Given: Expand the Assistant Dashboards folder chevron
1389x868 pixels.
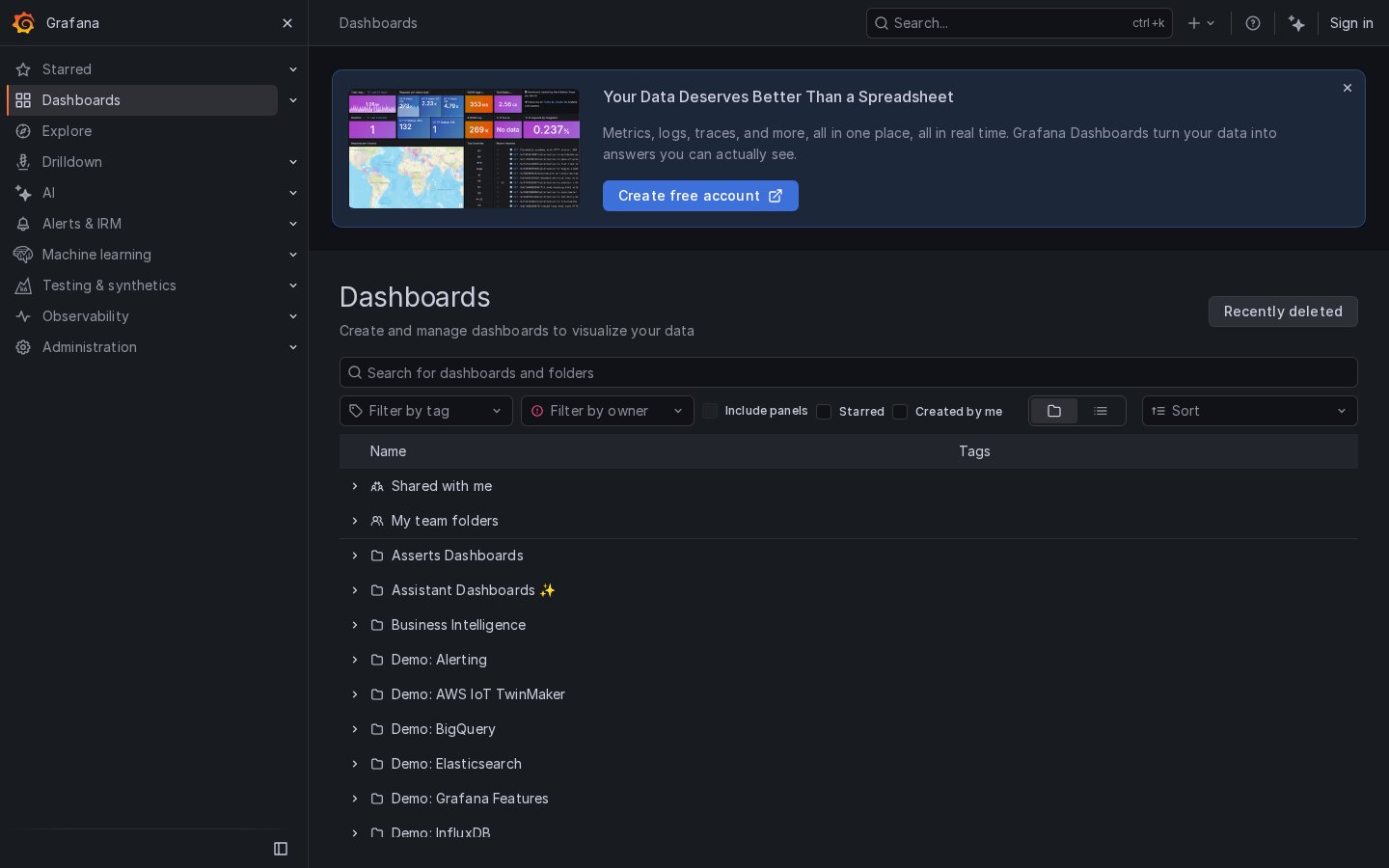Looking at the screenshot, I should pos(355,590).
